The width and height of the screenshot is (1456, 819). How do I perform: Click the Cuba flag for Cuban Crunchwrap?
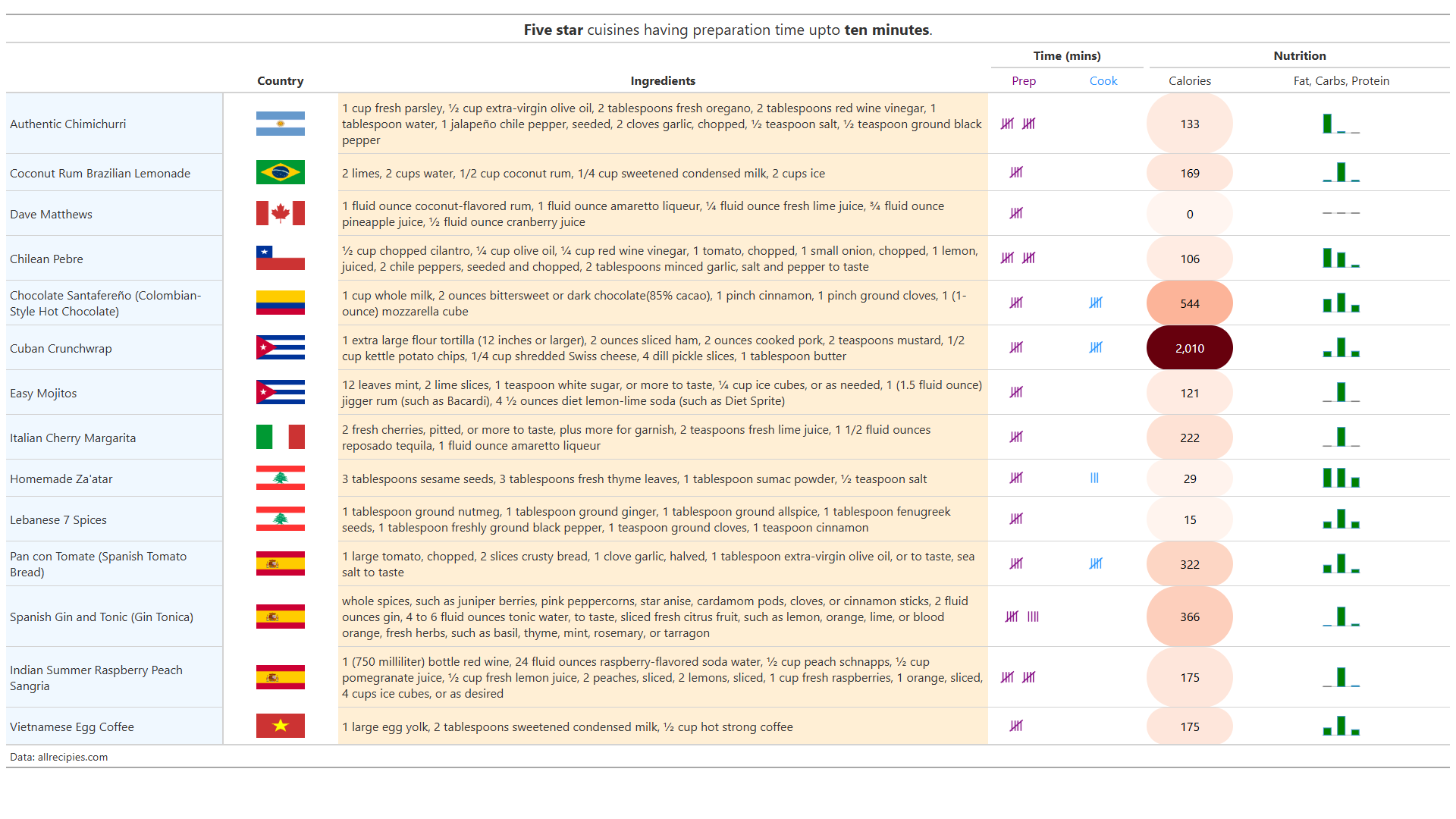tap(281, 347)
